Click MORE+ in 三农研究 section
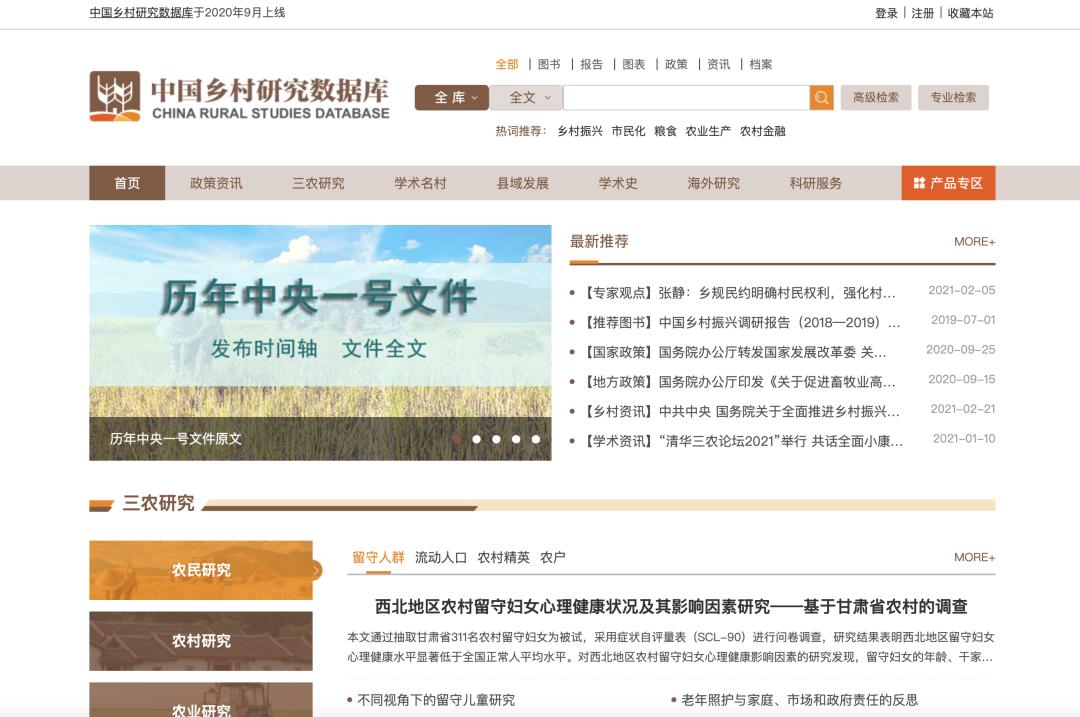Viewport: 1080px width, 717px height. coord(975,557)
